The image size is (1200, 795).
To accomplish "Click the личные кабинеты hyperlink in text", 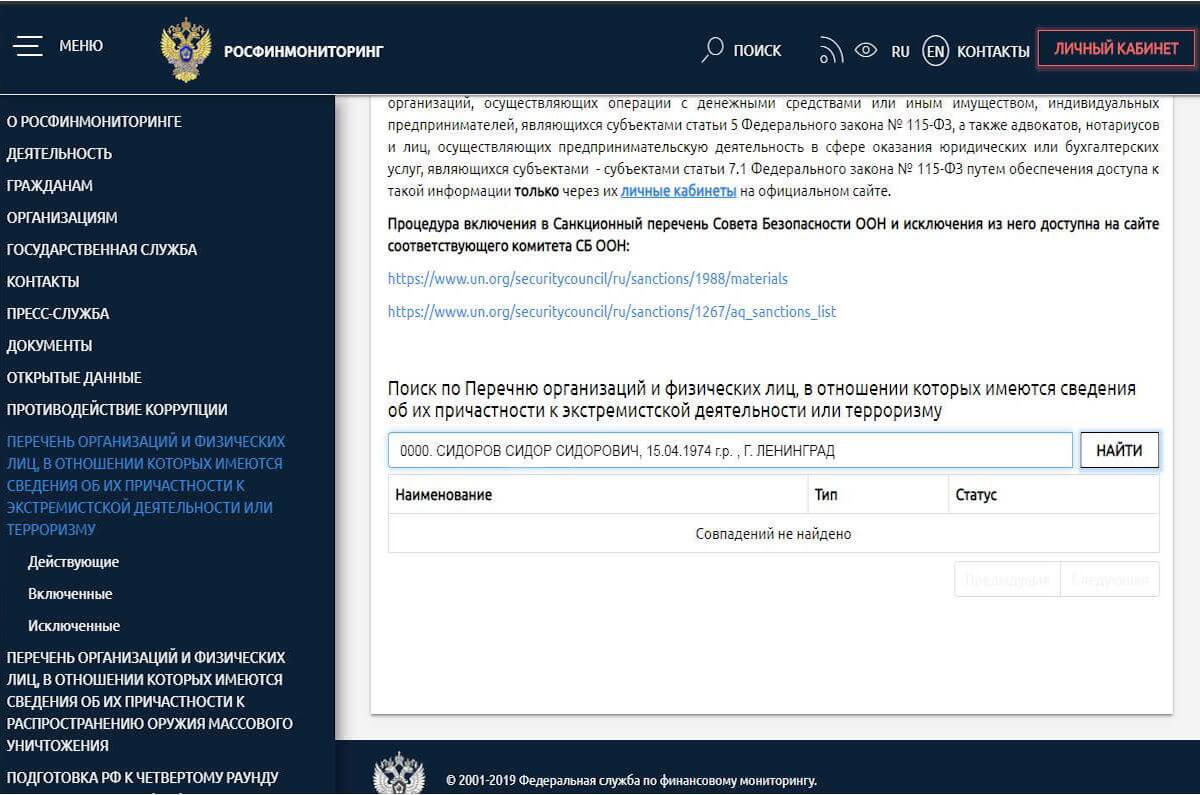I will point(678,191).
